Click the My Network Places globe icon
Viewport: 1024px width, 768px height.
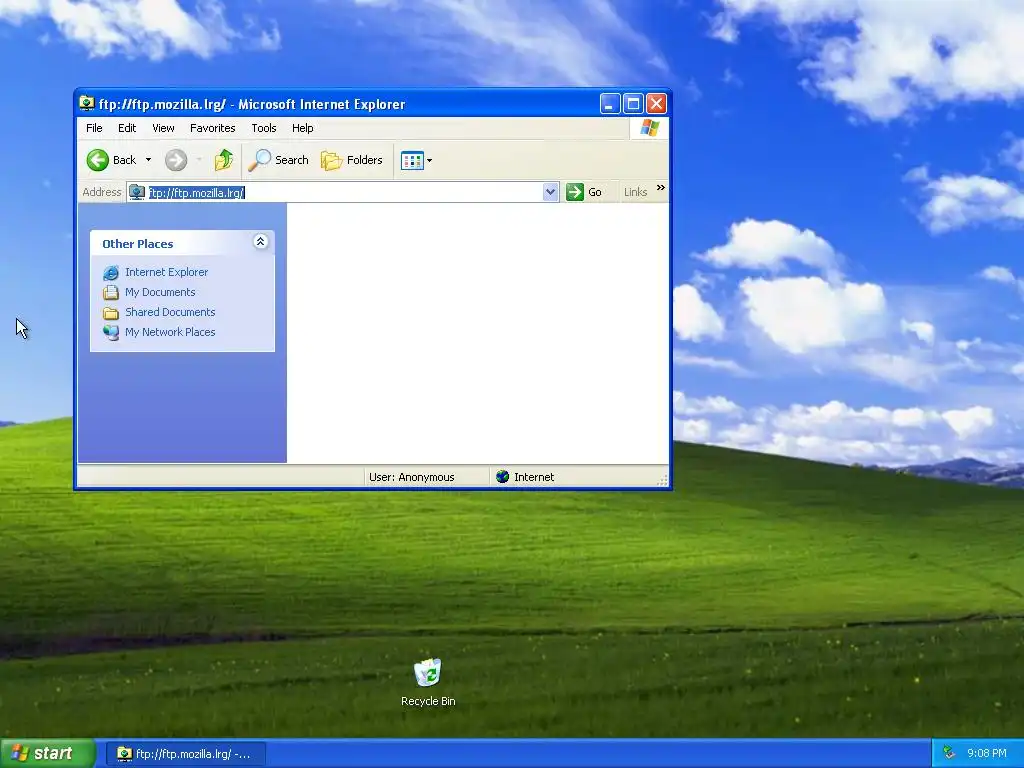(111, 332)
